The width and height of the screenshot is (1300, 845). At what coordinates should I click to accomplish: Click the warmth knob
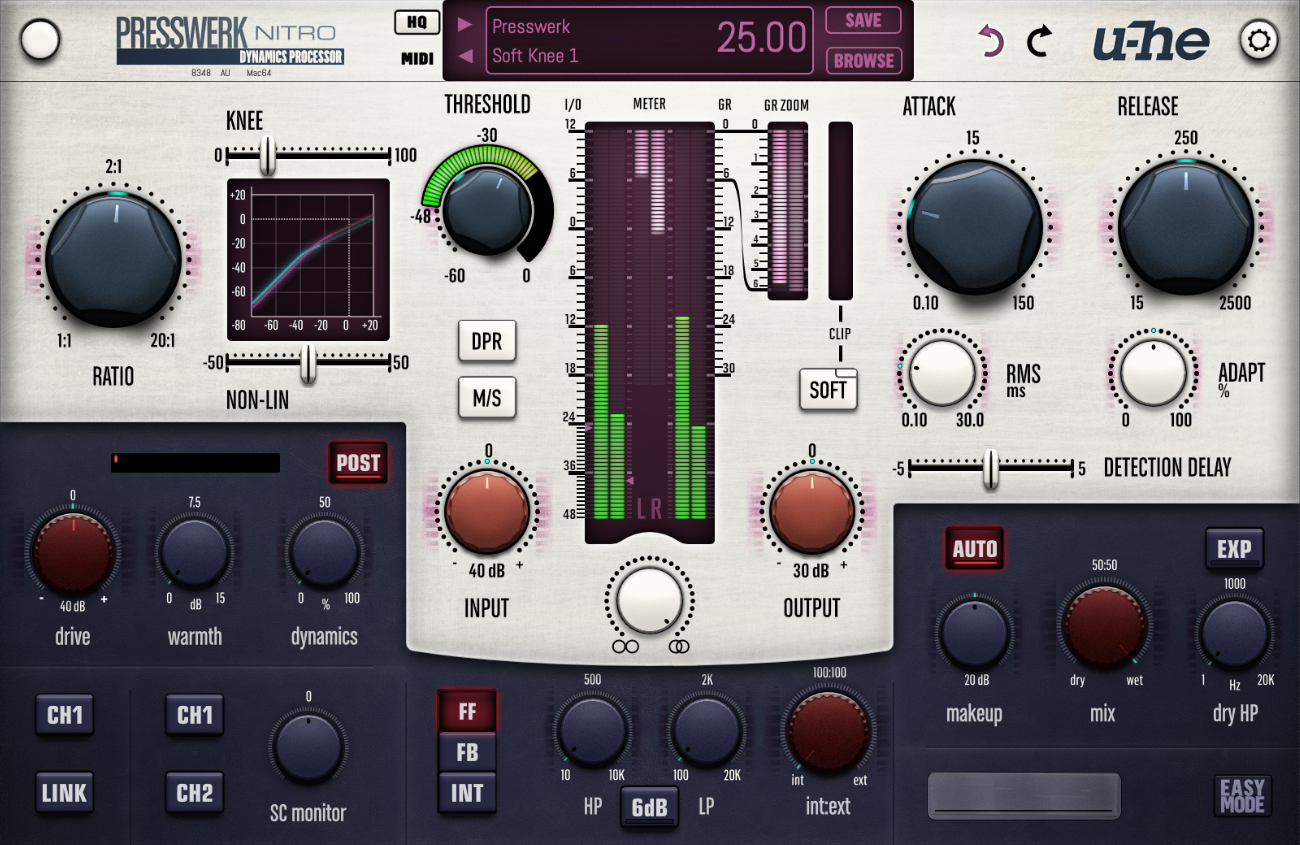195,554
